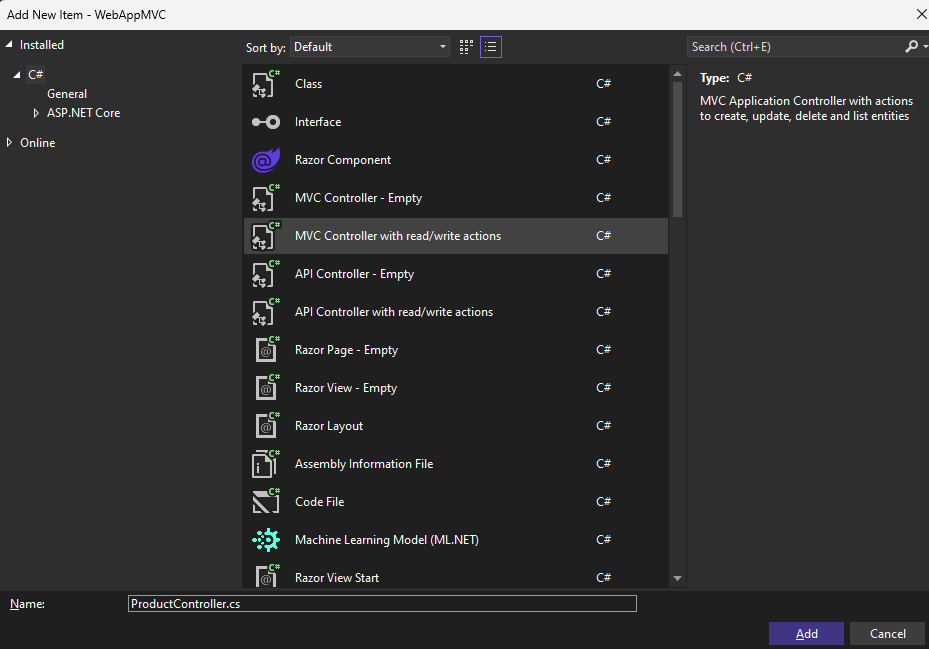Image resolution: width=929 pixels, height=649 pixels.
Task: Click the Machine Learning Model icon
Action: 266,540
